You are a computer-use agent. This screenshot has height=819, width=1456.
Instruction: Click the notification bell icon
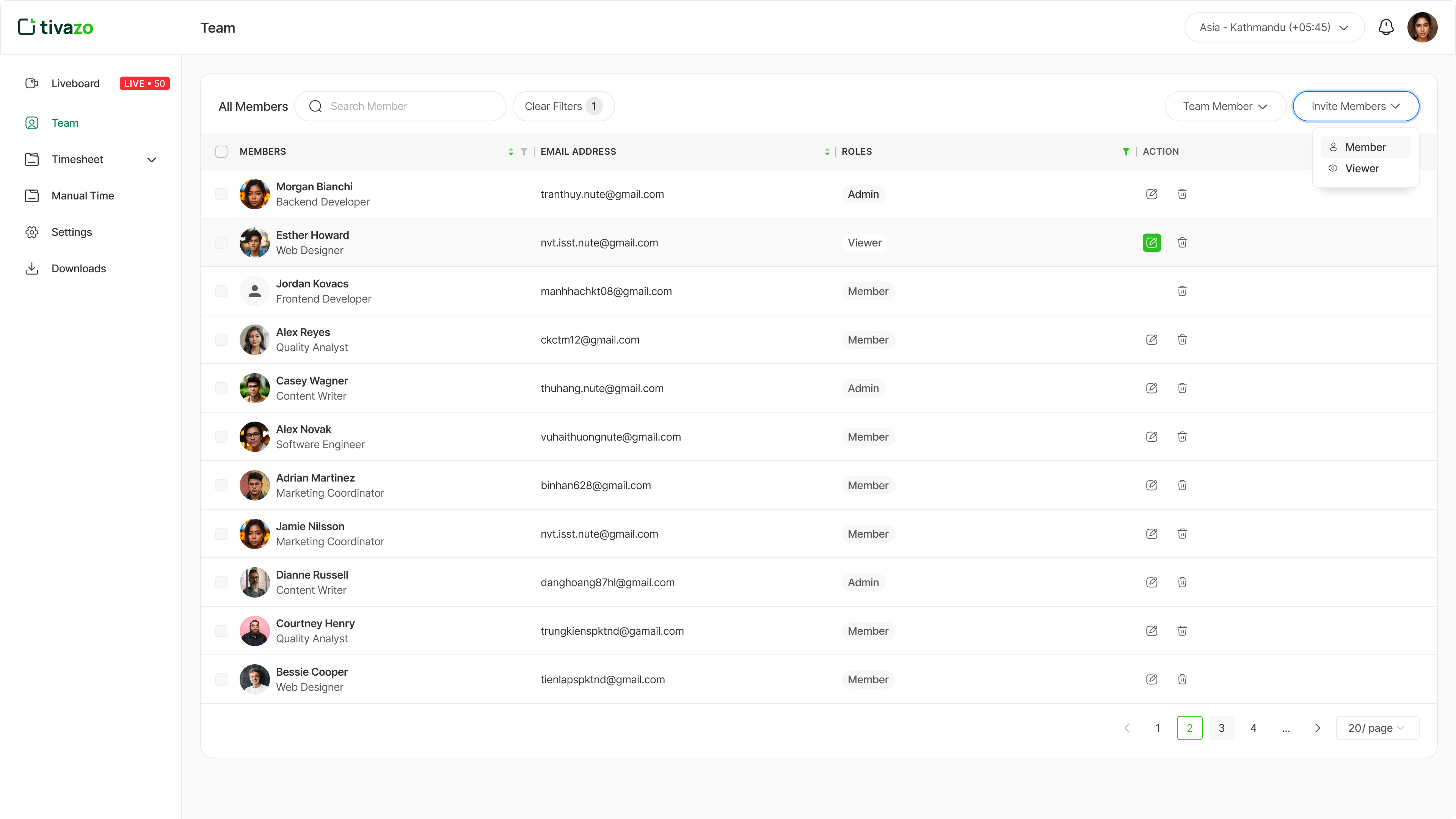pos(1386,27)
